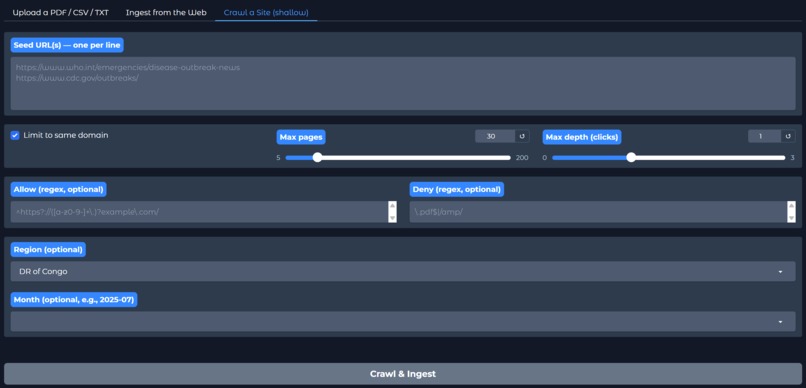Click the Max depth (clicks) label

point(582,137)
